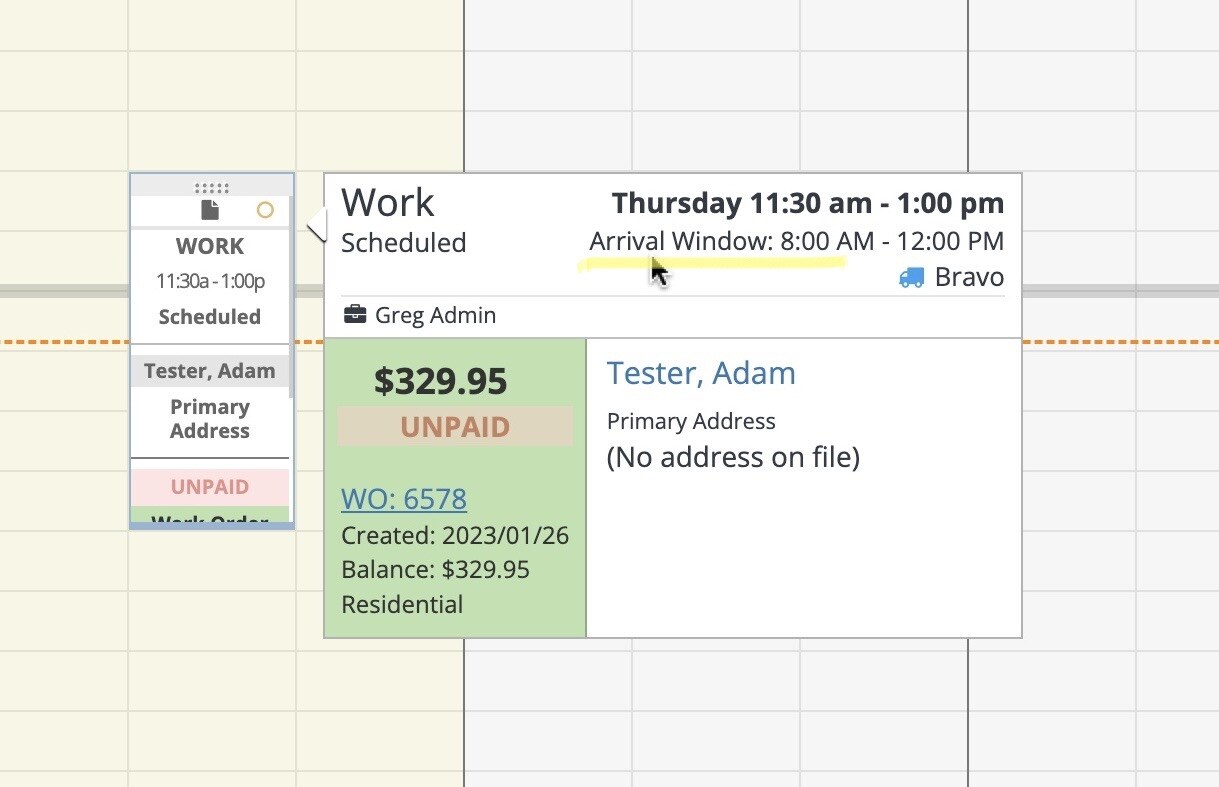Click the green Work Order strip on the card
Viewport: 1219px width, 787px height.
[x=210, y=517]
